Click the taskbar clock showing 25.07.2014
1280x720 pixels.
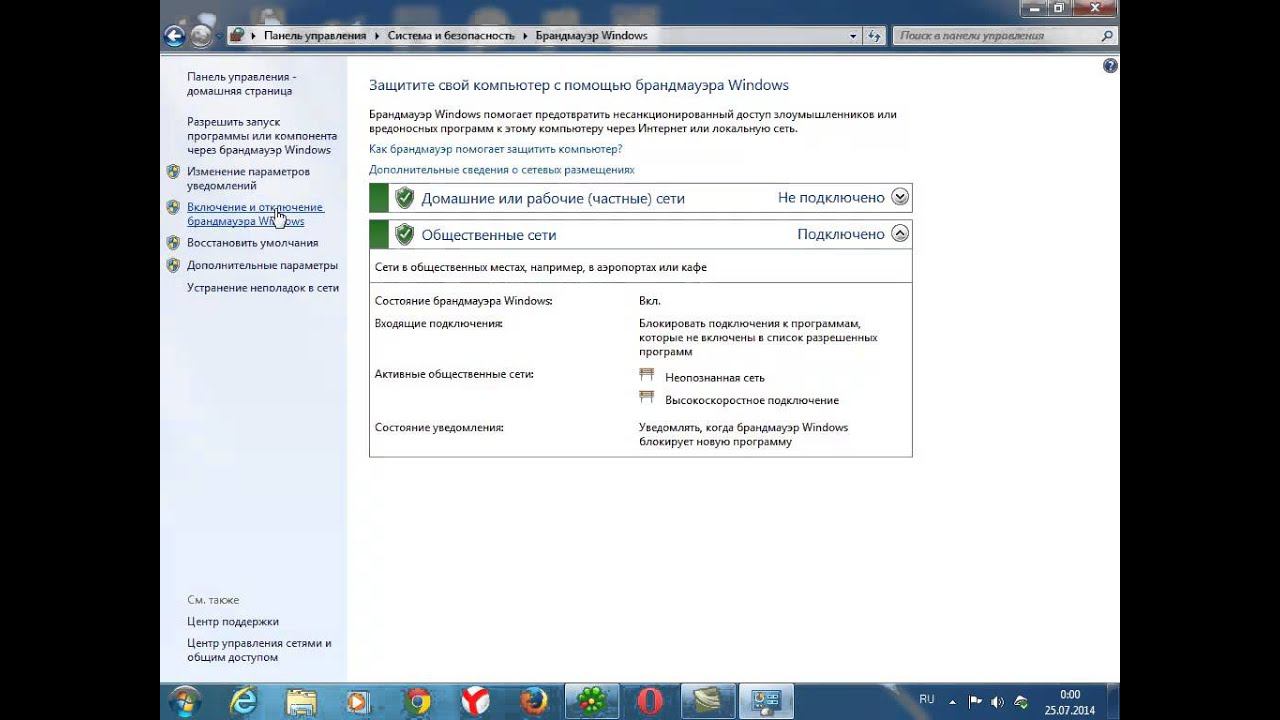[x=1069, y=702]
